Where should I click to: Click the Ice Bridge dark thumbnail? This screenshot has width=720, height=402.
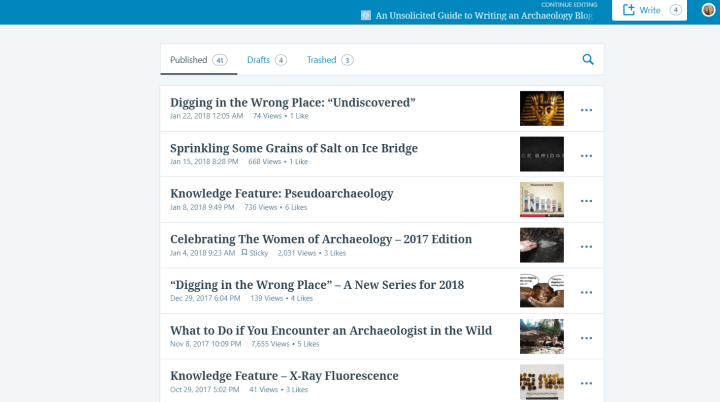pos(542,154)
